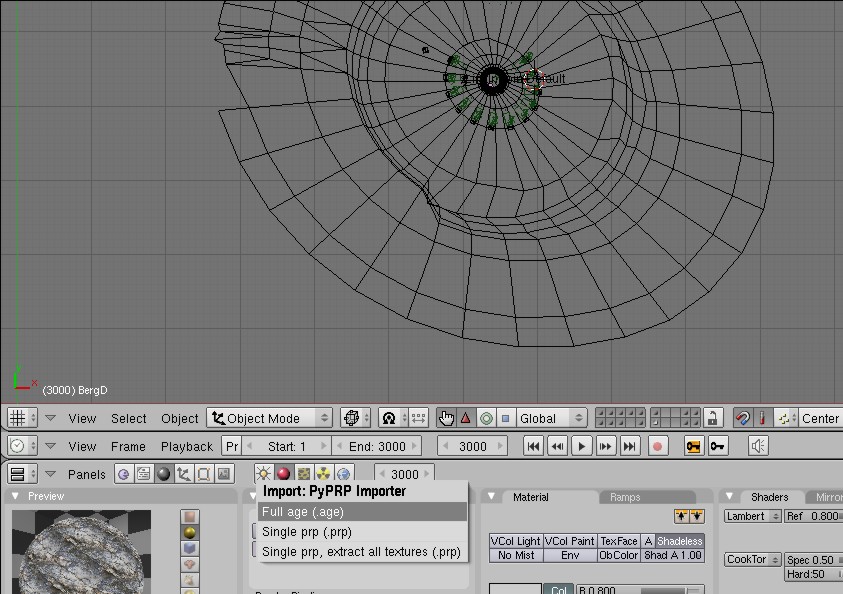843x594 pixels.
Task: Select the Editing context button in Panels
Action: pyautogui.click(x=204, y=474)
